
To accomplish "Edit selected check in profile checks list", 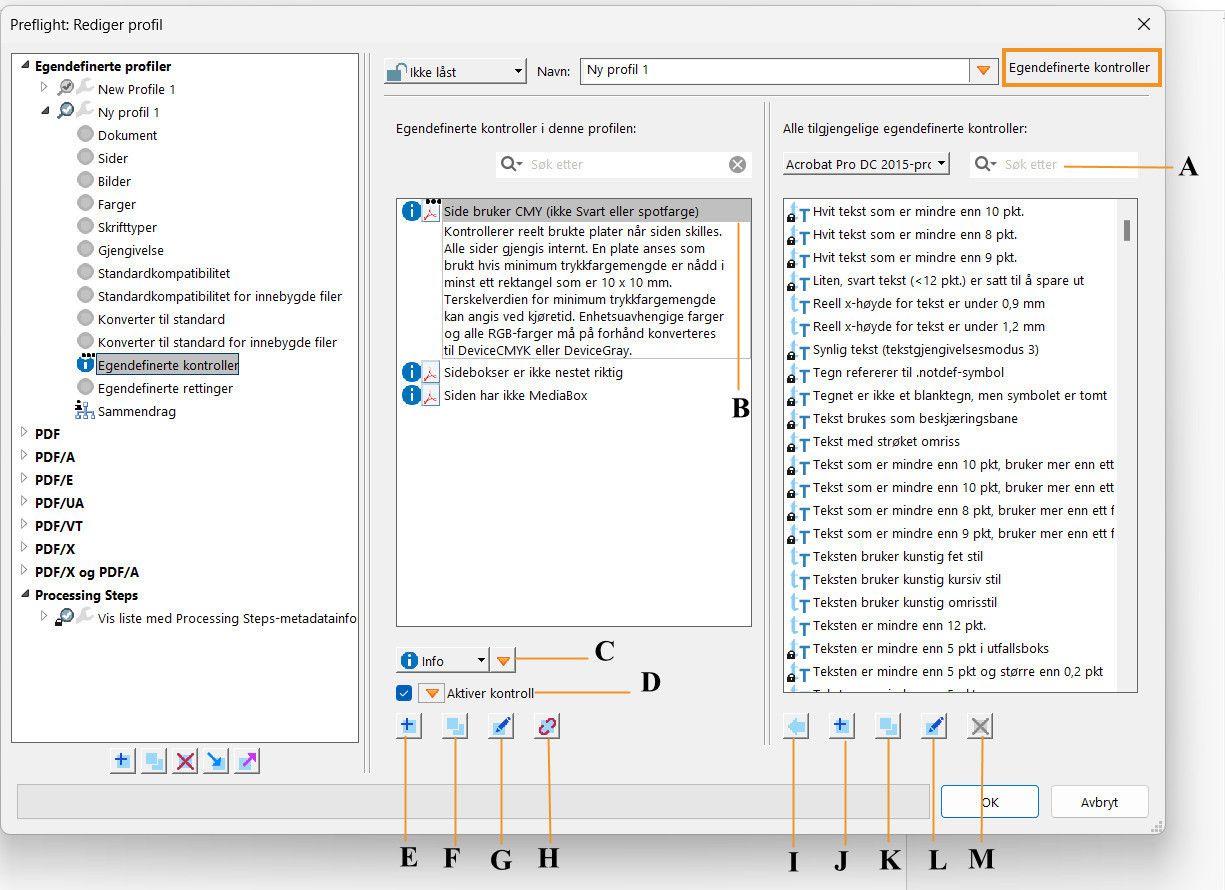I will (502, 727).
